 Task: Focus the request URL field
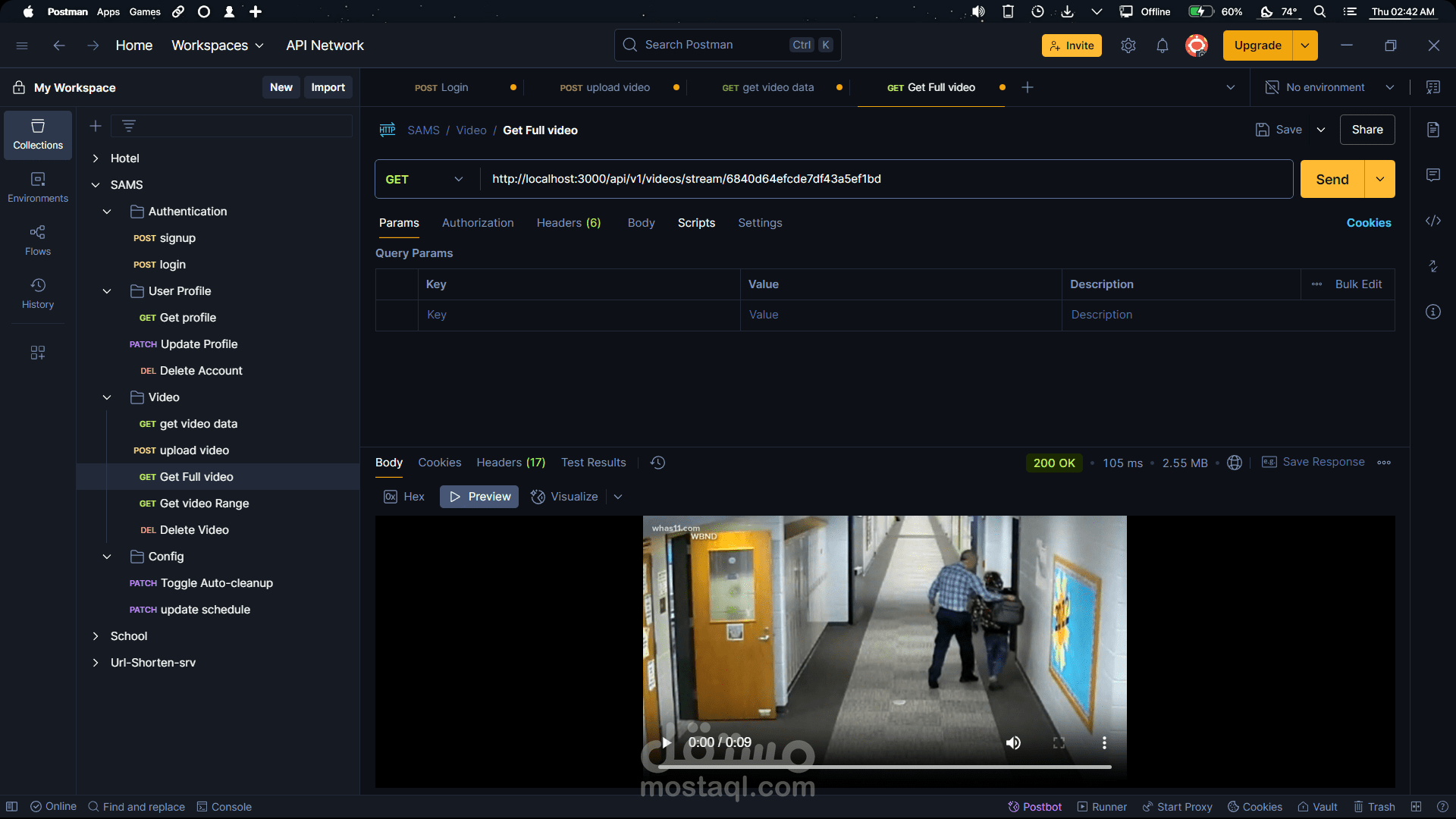[886, 179]
